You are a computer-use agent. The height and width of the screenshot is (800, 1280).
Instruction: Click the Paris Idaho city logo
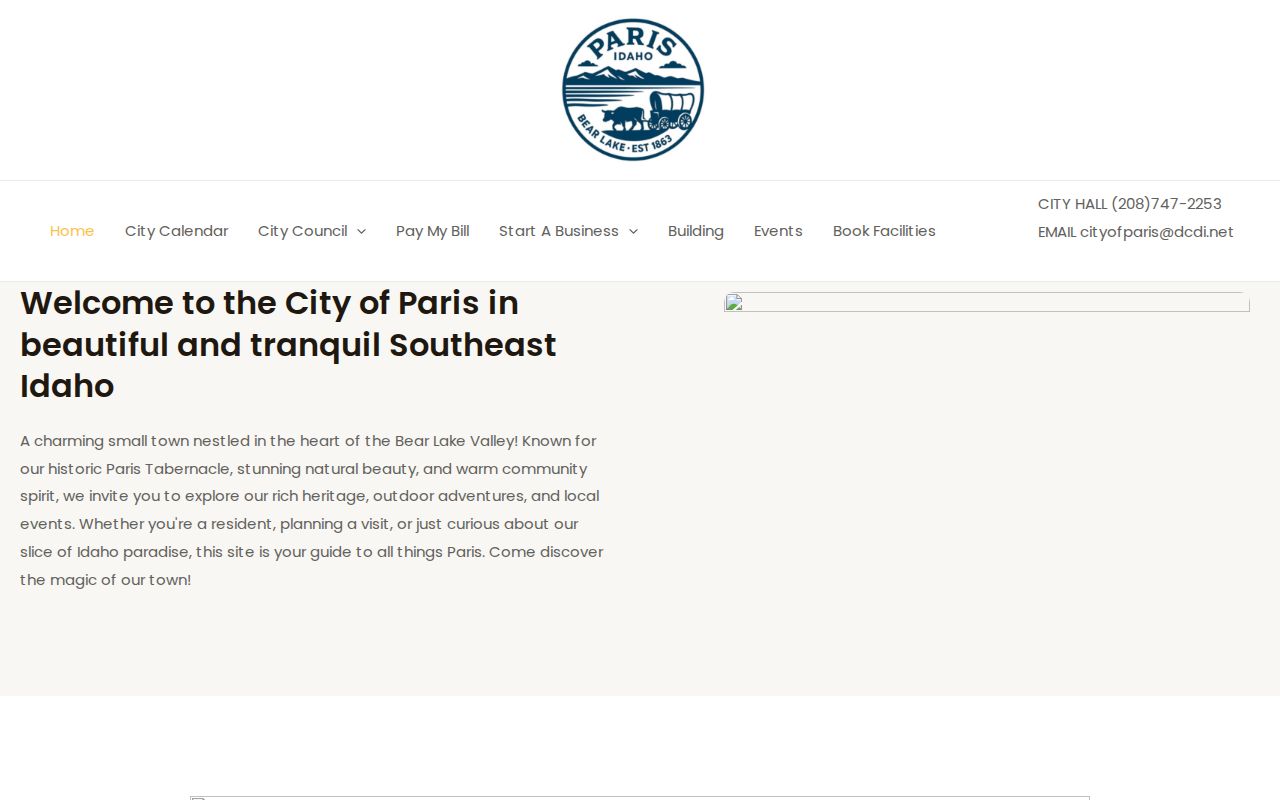pyautogui.click(x=633, y=90)
